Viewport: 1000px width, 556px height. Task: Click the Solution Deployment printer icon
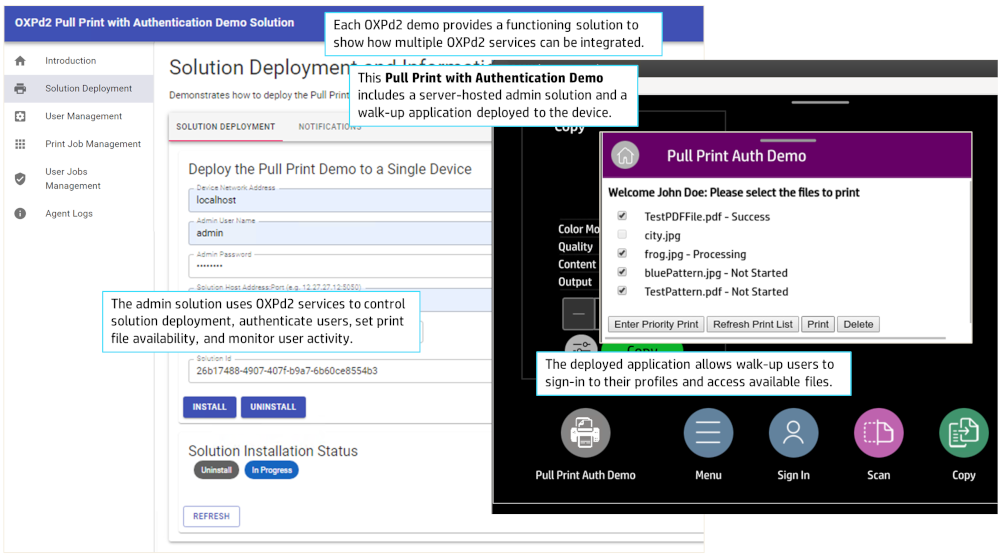click(x=20, y=89)
